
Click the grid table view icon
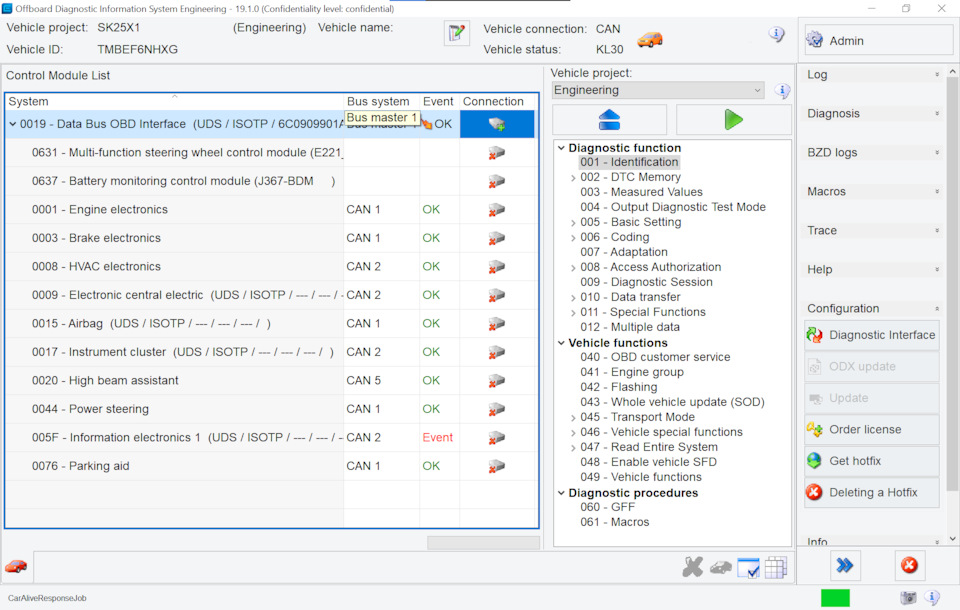[x=776, y=568]
